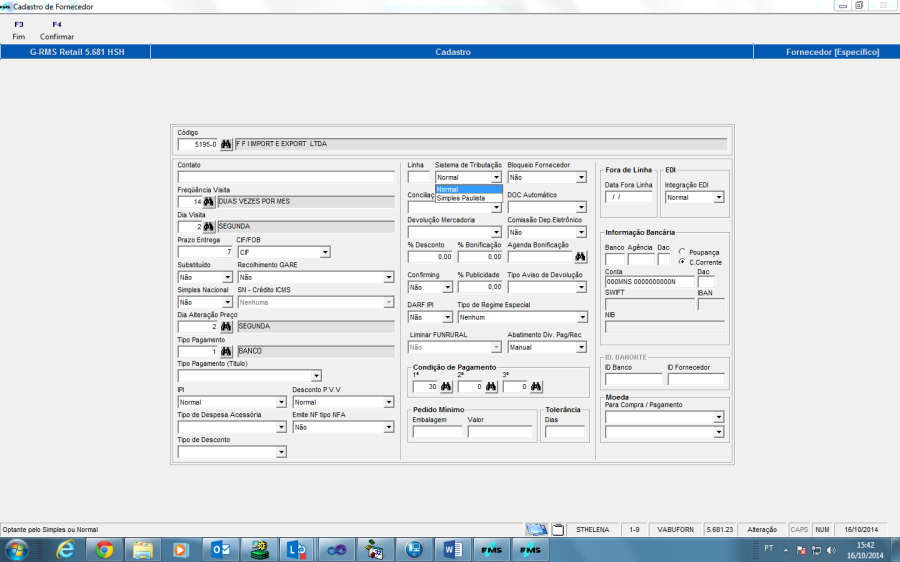Click binoculars icon next to Tipo Pagamento
This screenshot has height=562, width=900.
coord(226,351)
